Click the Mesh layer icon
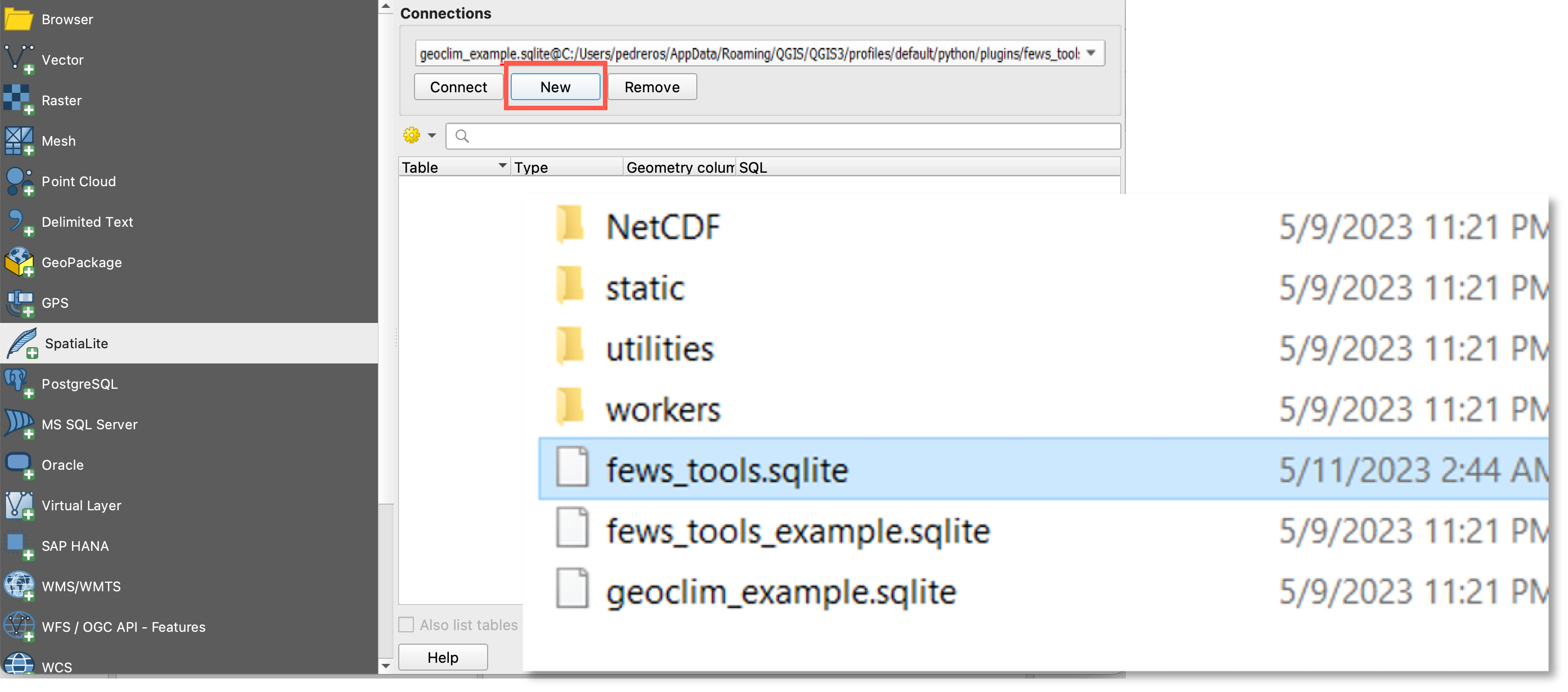 pos(19,141)
